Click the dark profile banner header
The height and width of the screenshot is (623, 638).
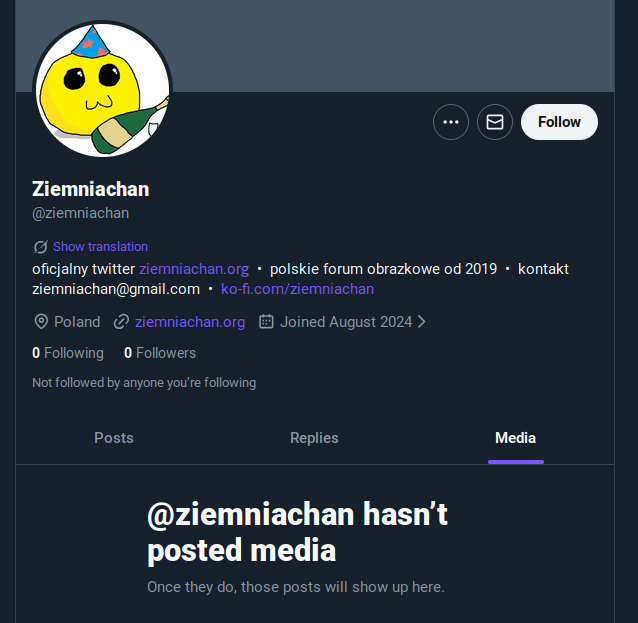point(400,45)
